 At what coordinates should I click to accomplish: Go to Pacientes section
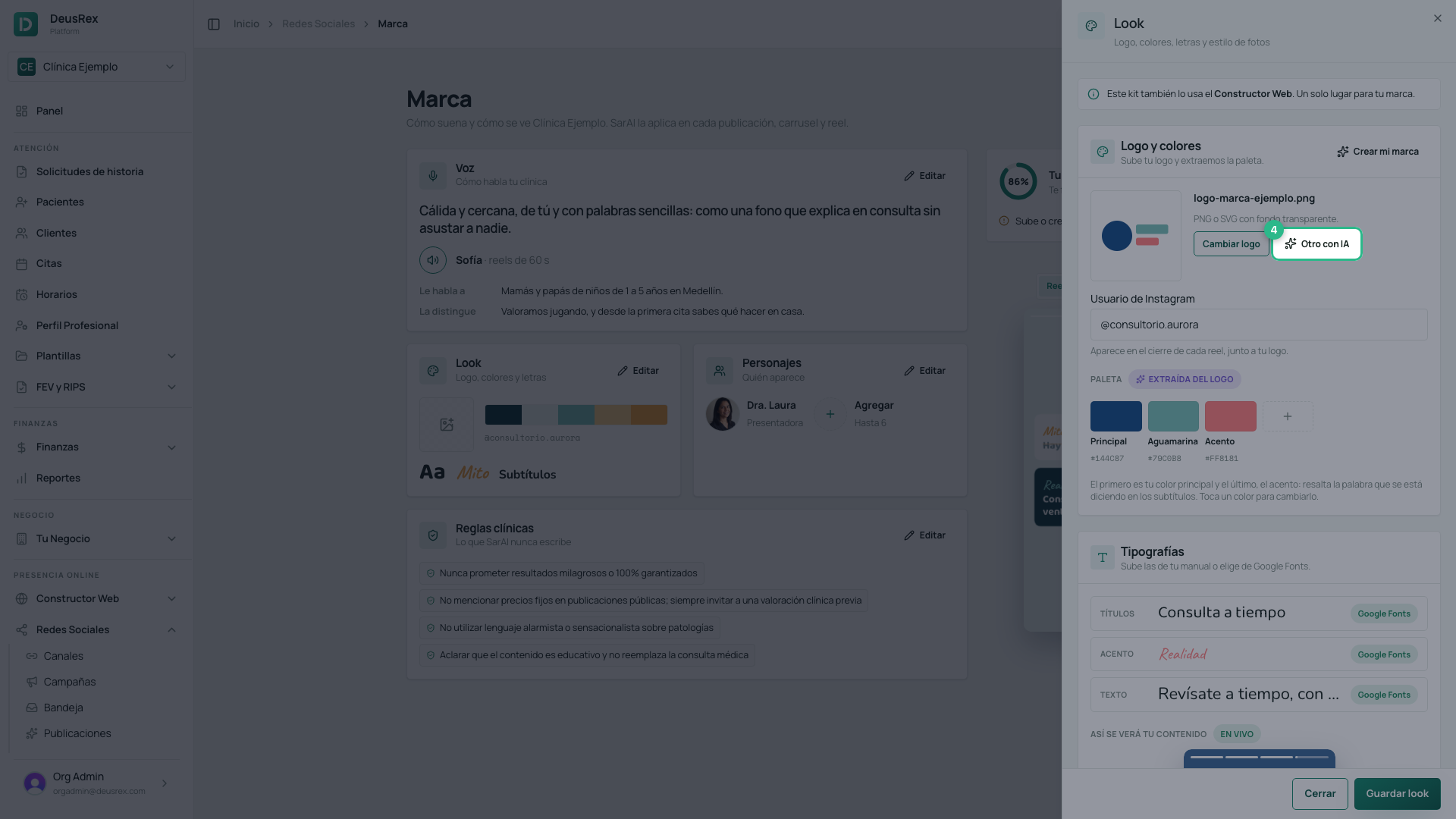pos(96,202)
